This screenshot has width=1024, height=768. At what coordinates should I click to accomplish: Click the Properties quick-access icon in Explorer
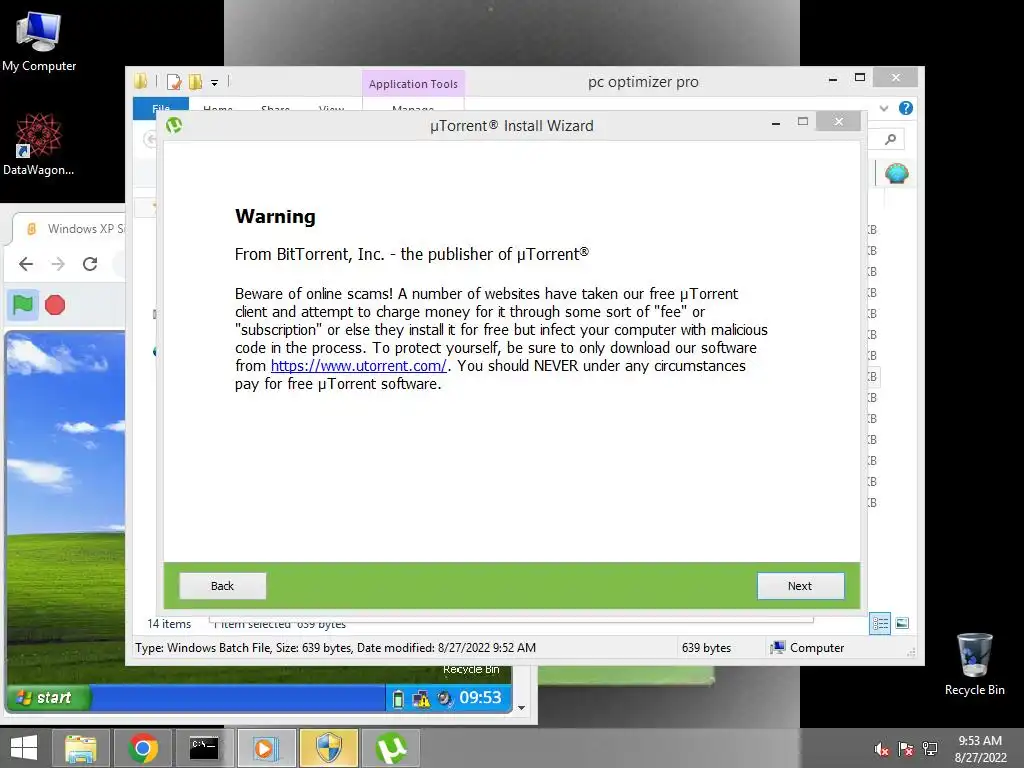tap(174, 82)
